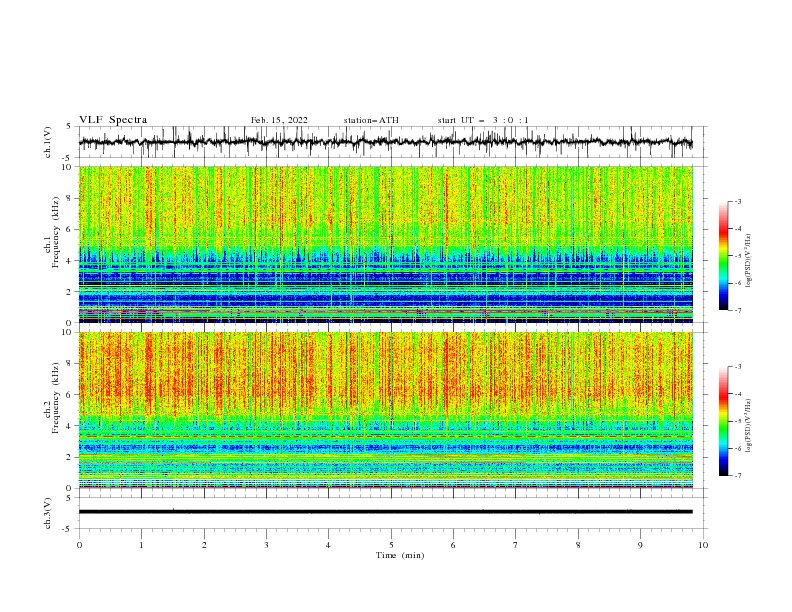Click the 'start UT = 3 :0 :1' text
Screen dimensions: 792x612
(483, 120)
